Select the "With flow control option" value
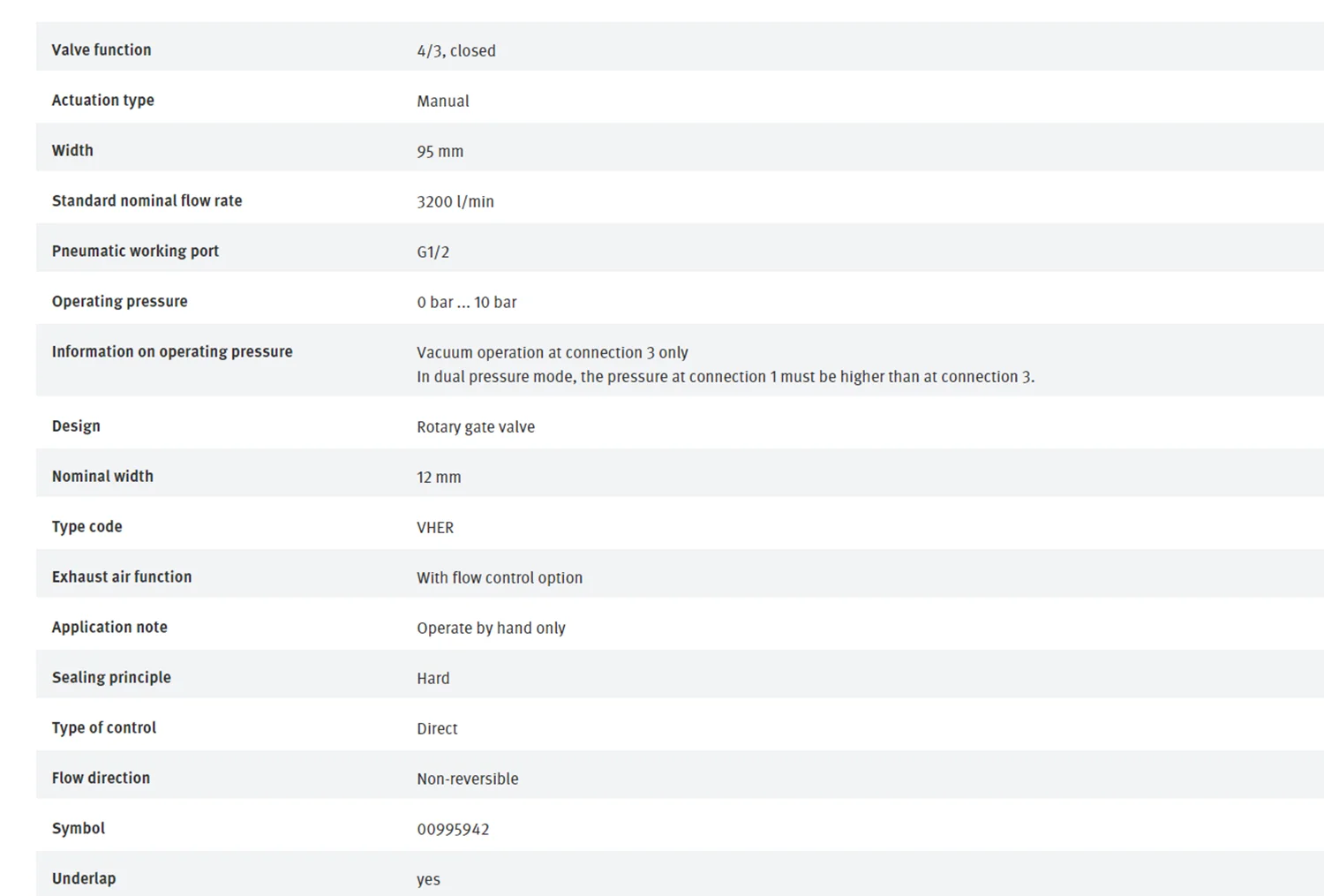The height and width of the screenshot is (896, 1324). [499, 578]
